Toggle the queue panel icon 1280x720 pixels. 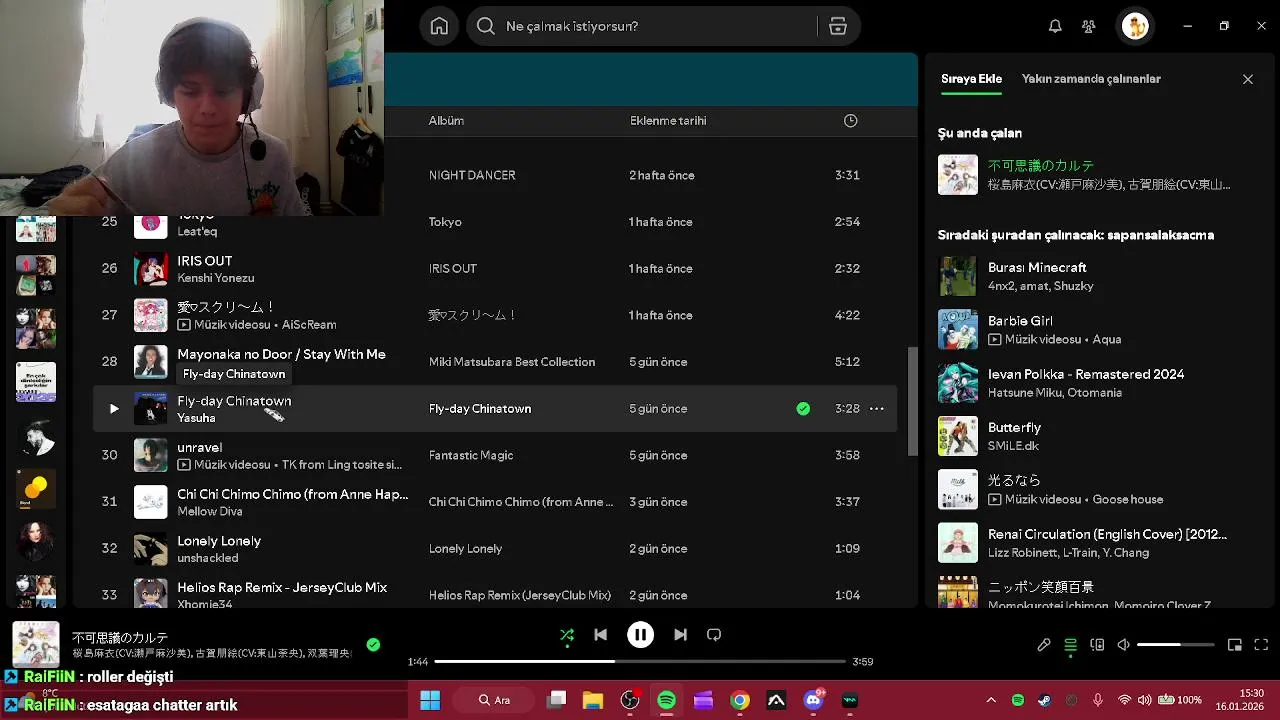click(x=1070, y=645)
